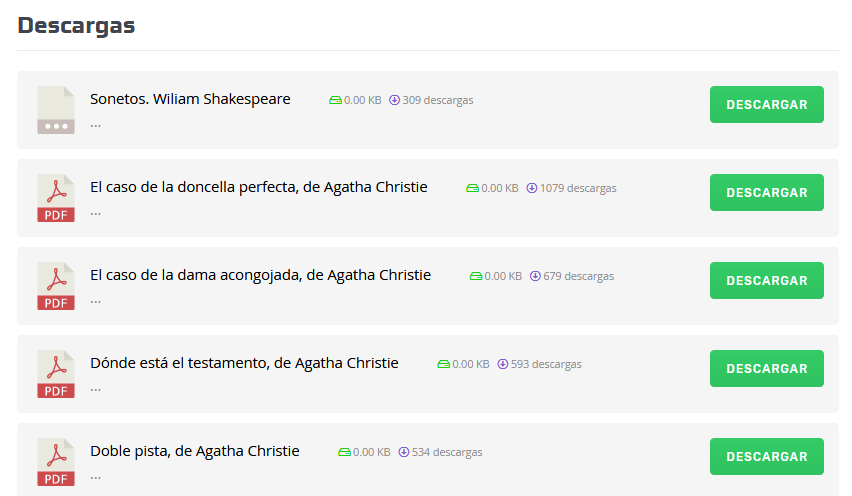The height and width of the screenshot is (496, 852).
Task: Select the Doble pista, de Agatha Christie title
Action: [x=194, y=451]
